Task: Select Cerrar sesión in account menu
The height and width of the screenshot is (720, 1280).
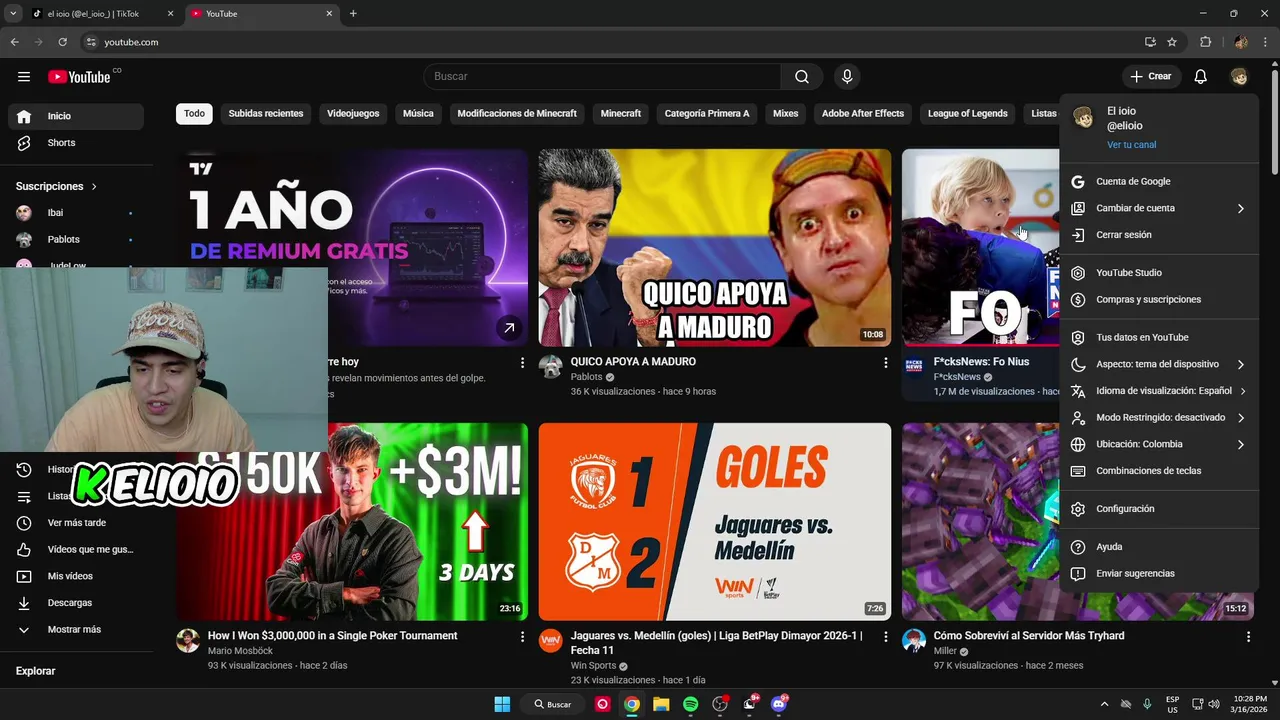Action: point(1159,235)
